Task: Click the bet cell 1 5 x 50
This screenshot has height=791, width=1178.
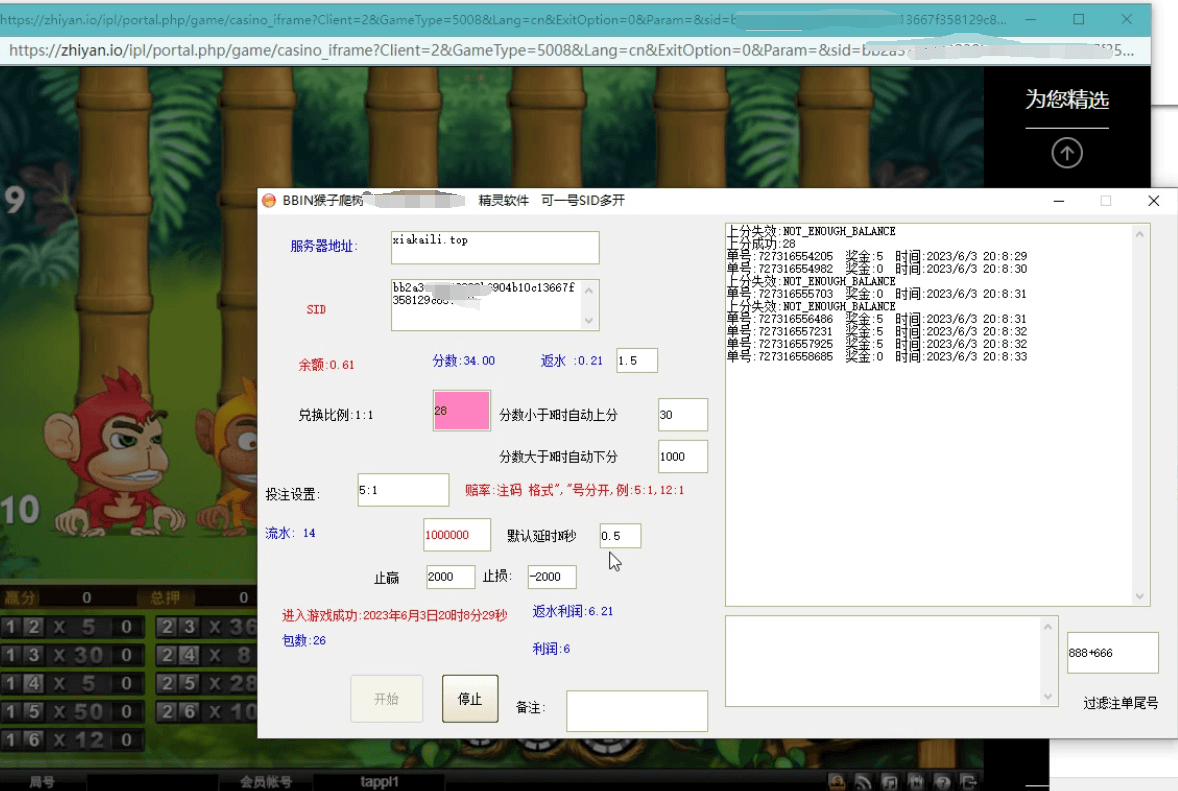Action: click(x=74, y=711)
